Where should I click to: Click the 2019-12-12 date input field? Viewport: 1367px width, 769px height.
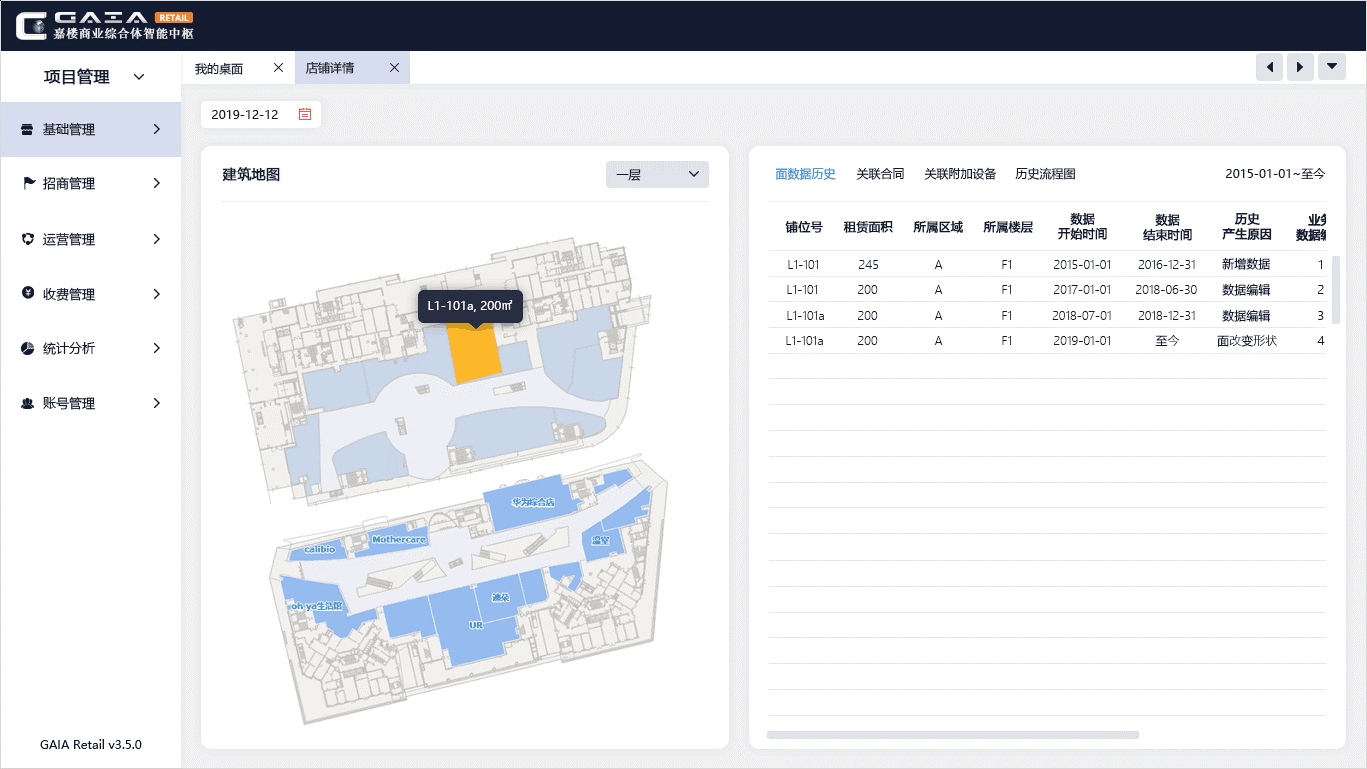(246, 115)
